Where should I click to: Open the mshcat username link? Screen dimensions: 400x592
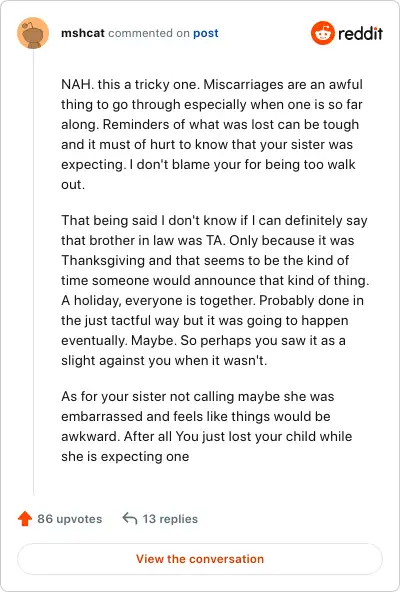[83, 33]
